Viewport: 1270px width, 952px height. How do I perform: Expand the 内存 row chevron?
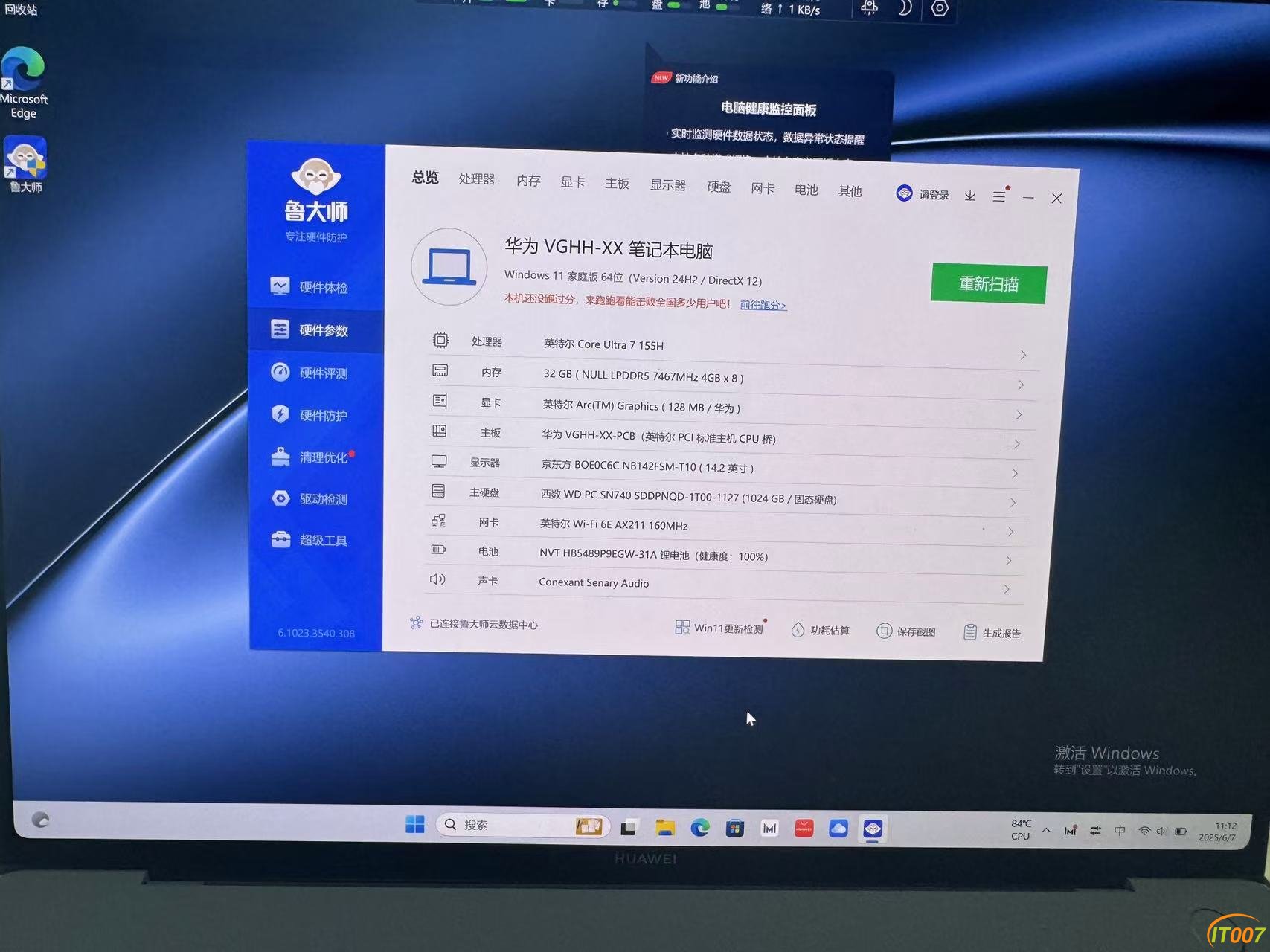[x=1021, y=385]
